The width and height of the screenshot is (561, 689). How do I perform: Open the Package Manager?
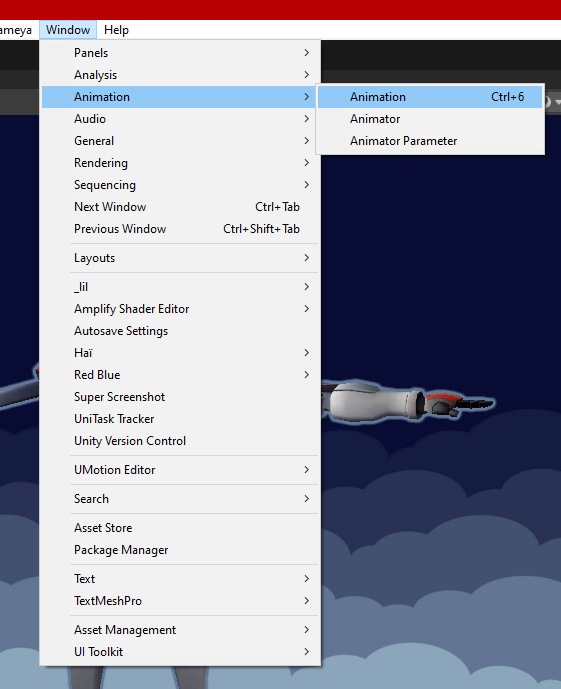click(x=180, y=549)
